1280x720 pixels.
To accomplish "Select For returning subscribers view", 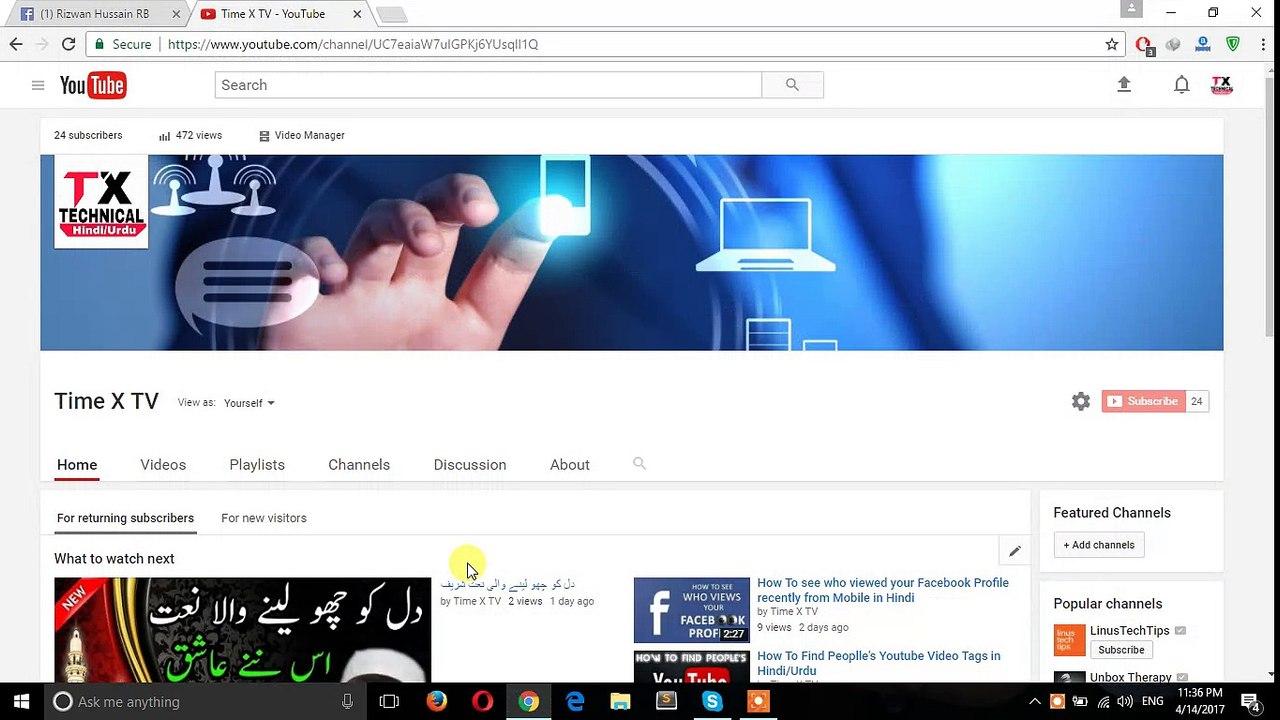I will tap(125, 518).
